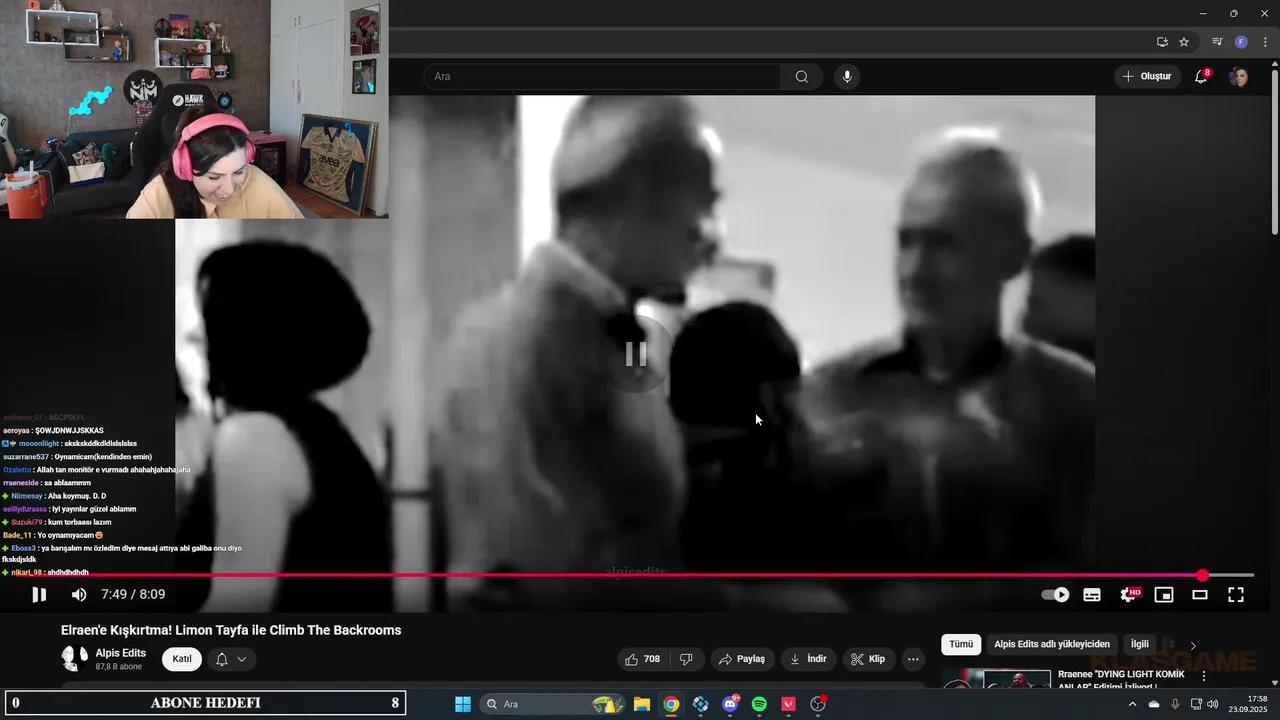The width and height of the screenshot is (1280, 720).
Task: Open options for Raenee recommended video
Action: click(x=1203, y=677)
